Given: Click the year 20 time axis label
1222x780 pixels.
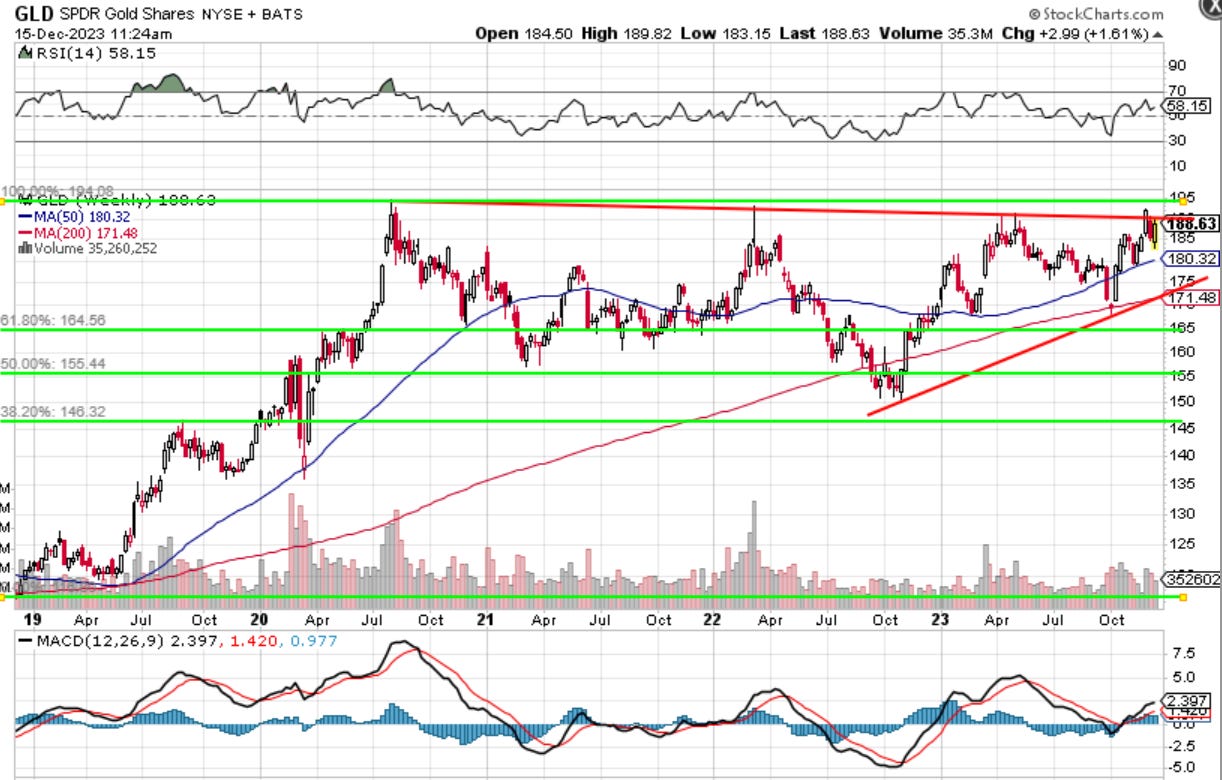Looking at the screenshot, I should tap(259, 619).
